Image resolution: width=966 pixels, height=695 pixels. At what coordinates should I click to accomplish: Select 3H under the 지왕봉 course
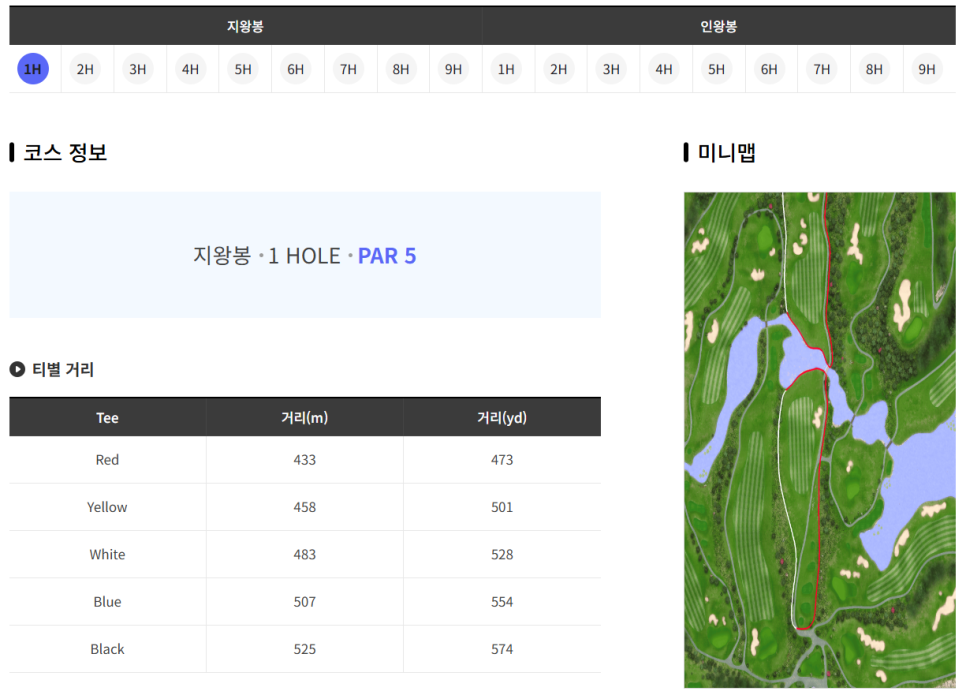pyautogui.click(x=138, y=69)
